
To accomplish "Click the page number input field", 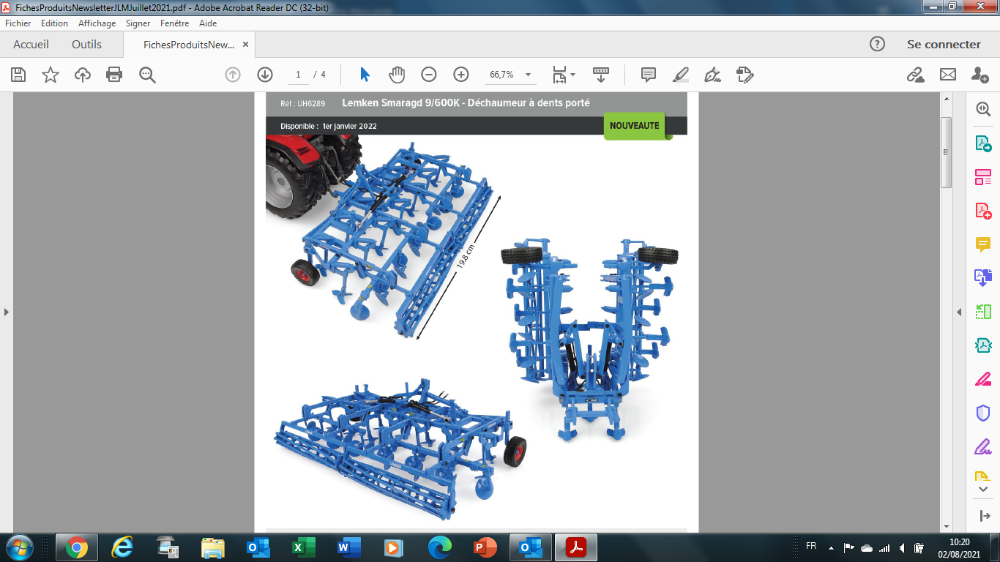I will point(298,75).
